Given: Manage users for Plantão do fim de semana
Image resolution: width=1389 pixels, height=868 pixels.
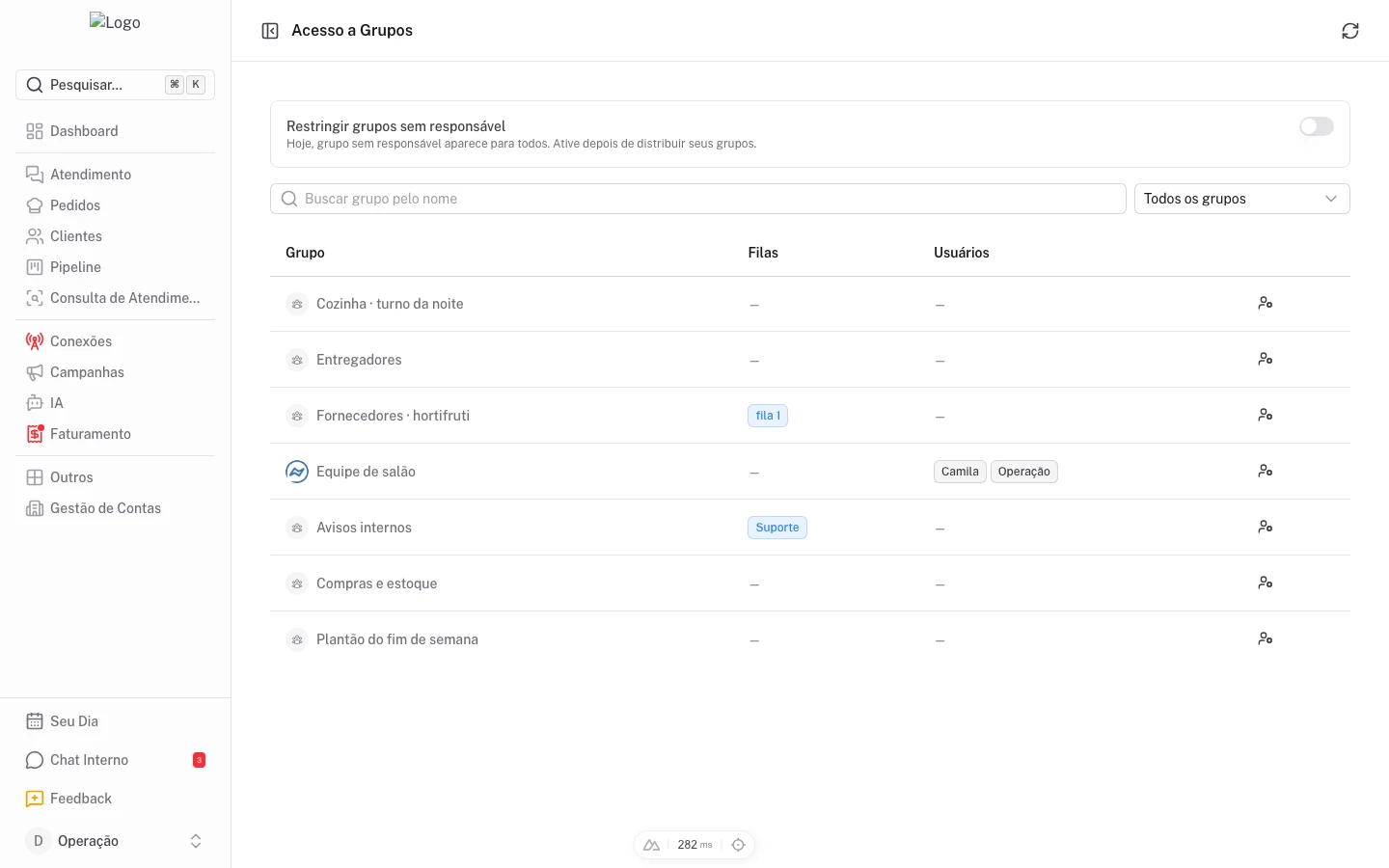Looking at the screenshot, I should tap(1266, 638).
